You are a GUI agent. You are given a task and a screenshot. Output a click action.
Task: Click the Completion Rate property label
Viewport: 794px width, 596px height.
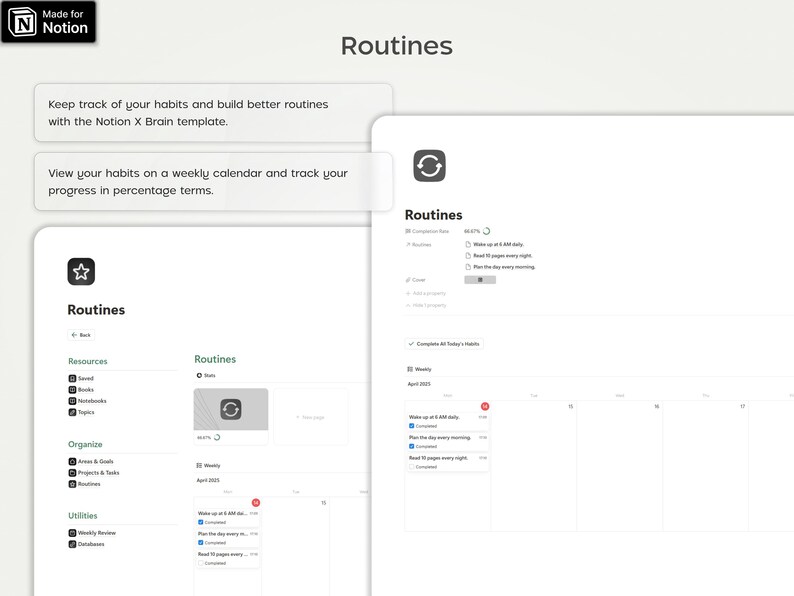coord(430,231)
